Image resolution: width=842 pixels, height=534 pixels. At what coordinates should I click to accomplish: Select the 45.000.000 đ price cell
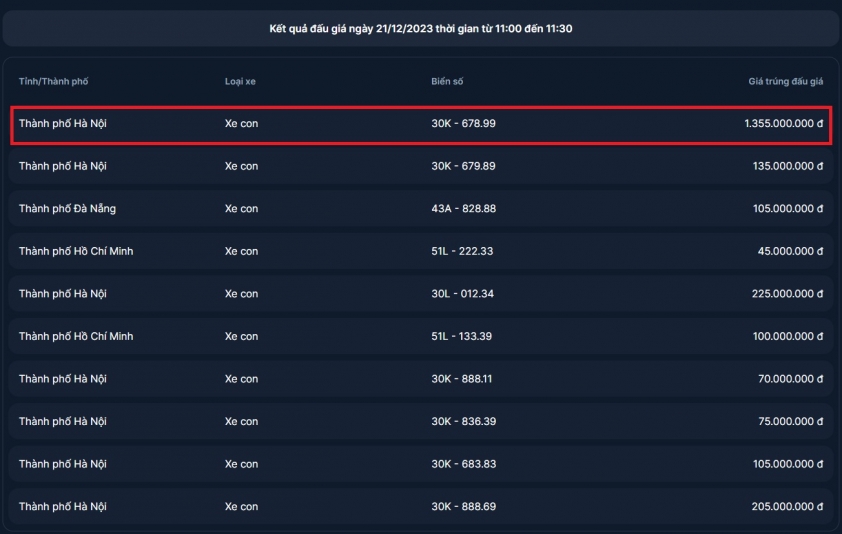[x=790, y=251]
